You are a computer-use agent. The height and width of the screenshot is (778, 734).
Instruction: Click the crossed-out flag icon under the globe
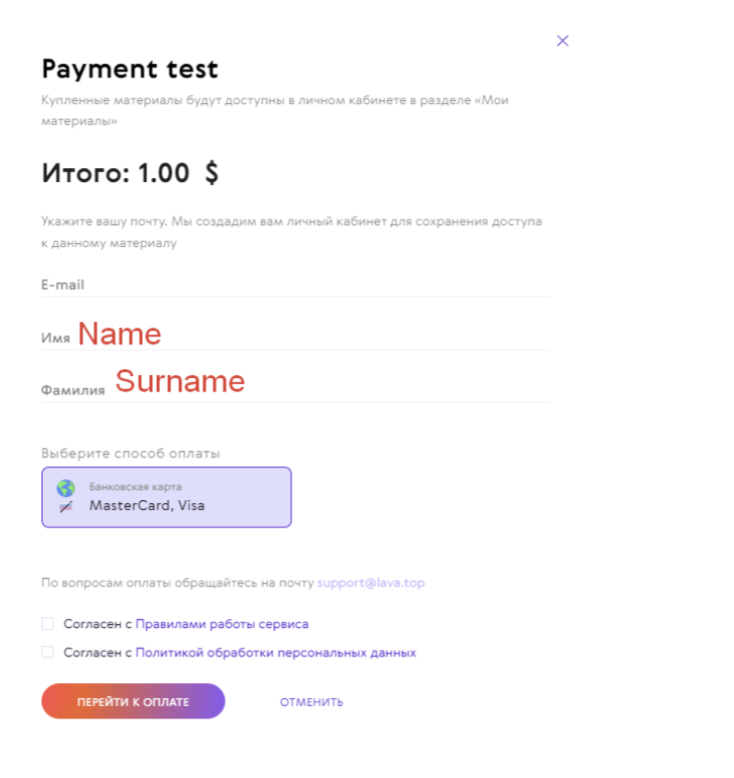click(x=66, y=507)
